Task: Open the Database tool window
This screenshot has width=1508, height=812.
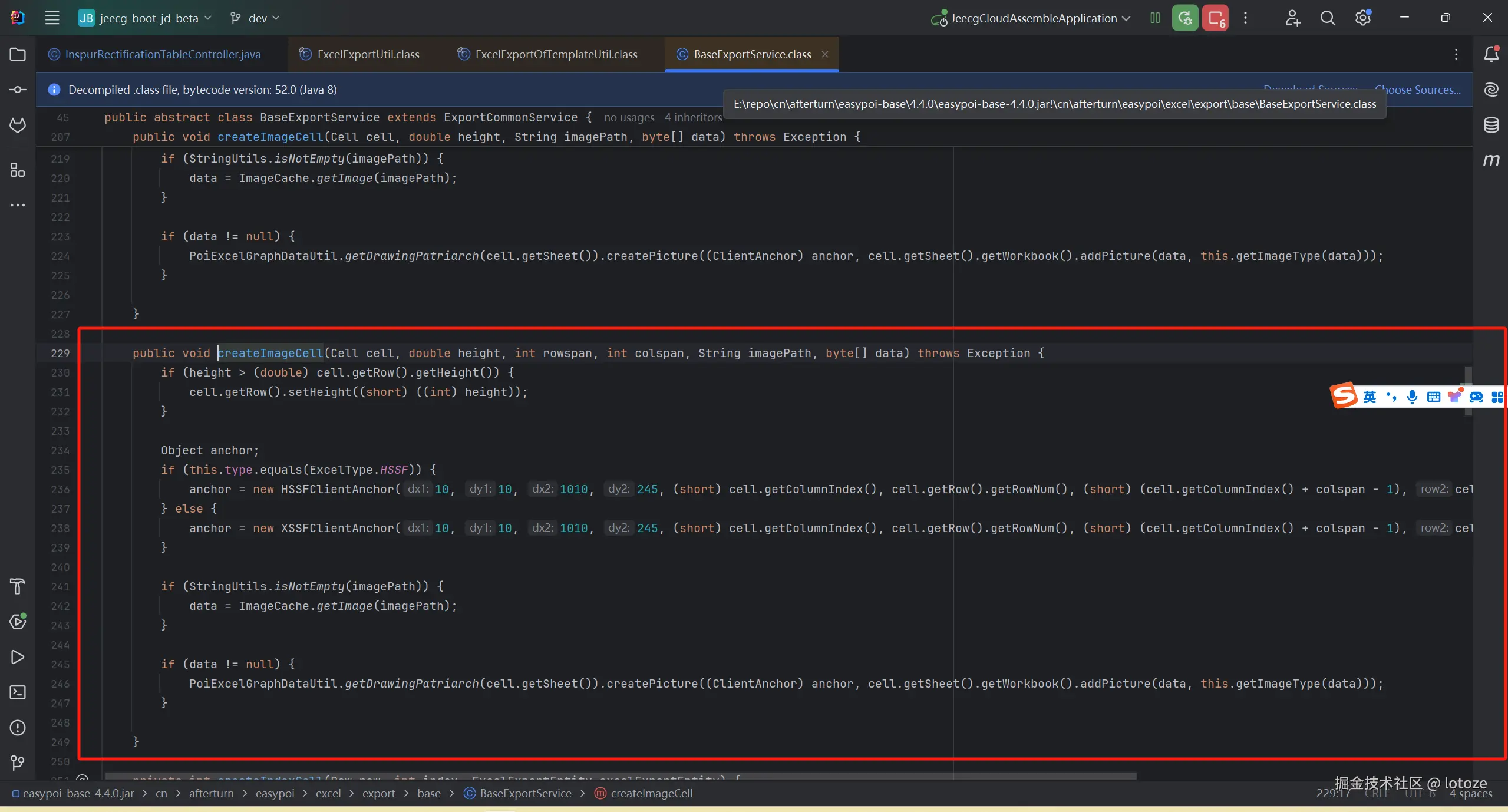Action: [x=1491, y=125]
